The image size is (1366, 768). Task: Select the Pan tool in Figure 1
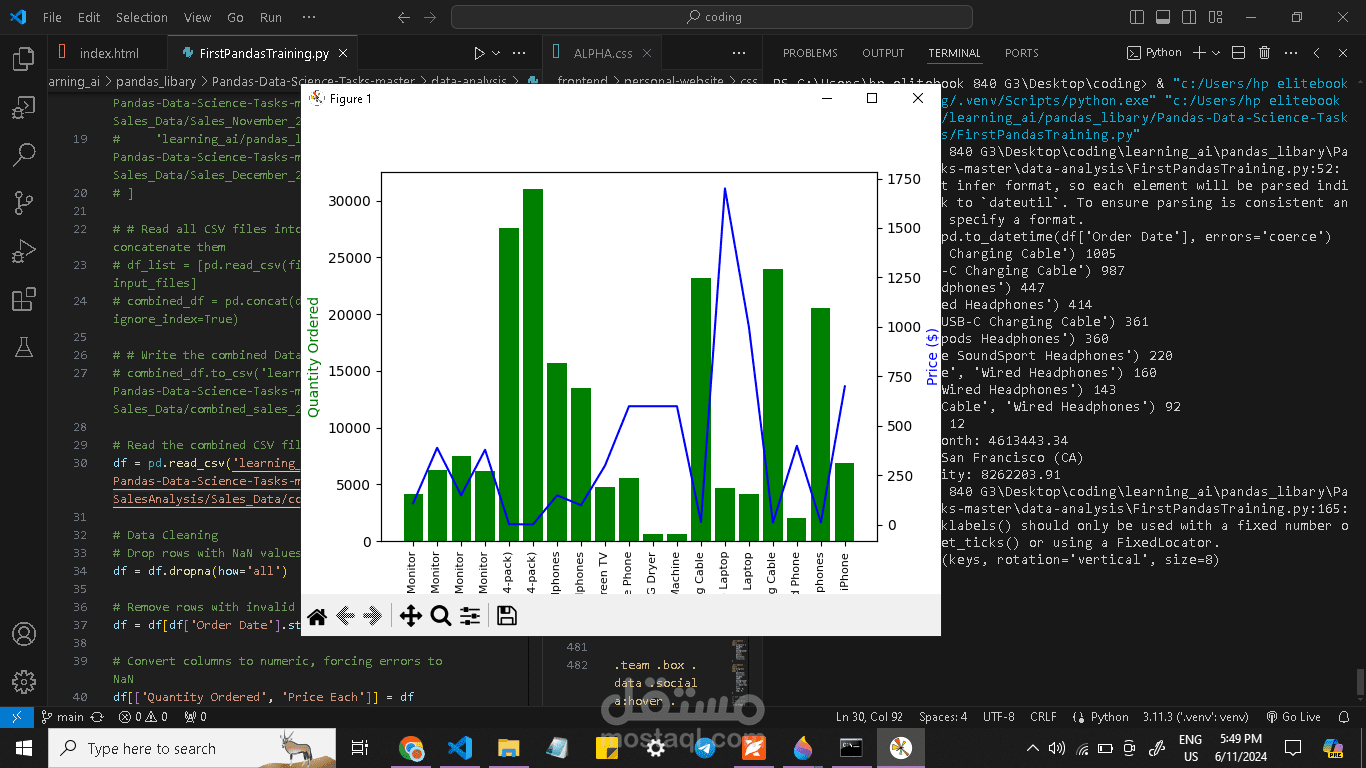point(410,617)
